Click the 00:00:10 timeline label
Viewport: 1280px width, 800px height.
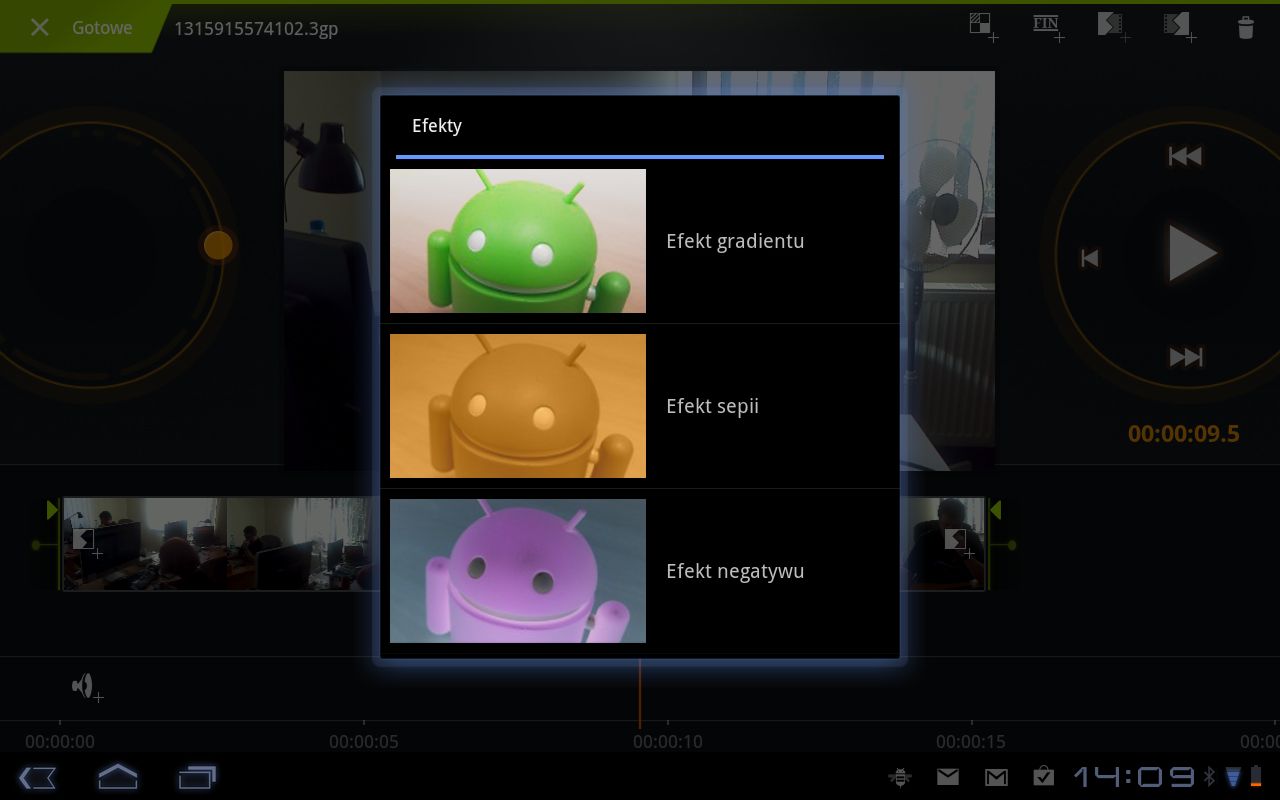(x=668, y=742)
